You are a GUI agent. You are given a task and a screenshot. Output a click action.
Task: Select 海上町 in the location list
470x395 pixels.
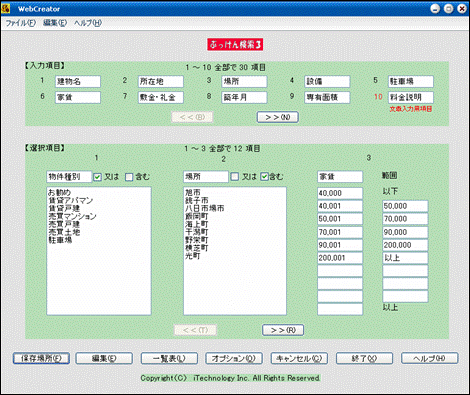coord(197,224)
